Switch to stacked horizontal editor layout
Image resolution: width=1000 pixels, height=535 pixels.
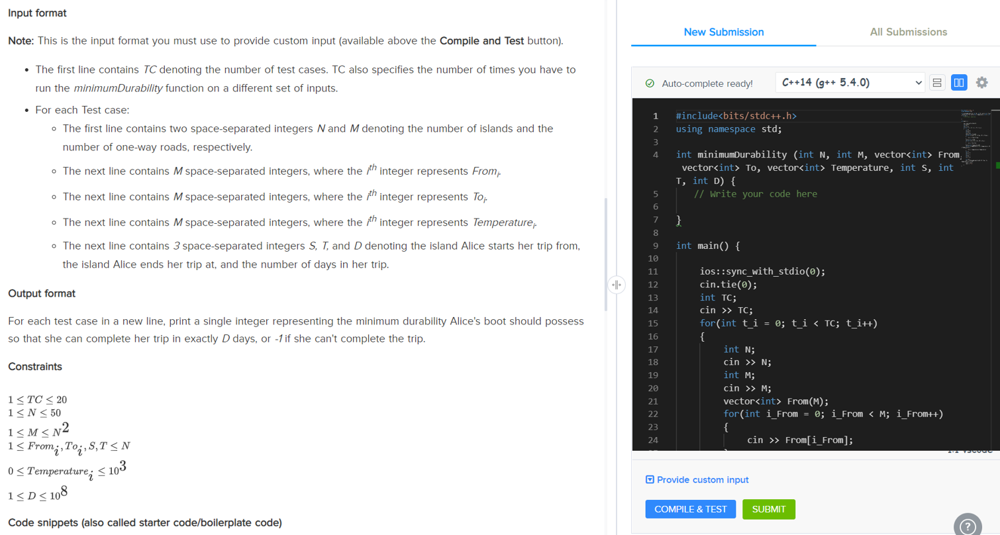[x=937, y=83]
